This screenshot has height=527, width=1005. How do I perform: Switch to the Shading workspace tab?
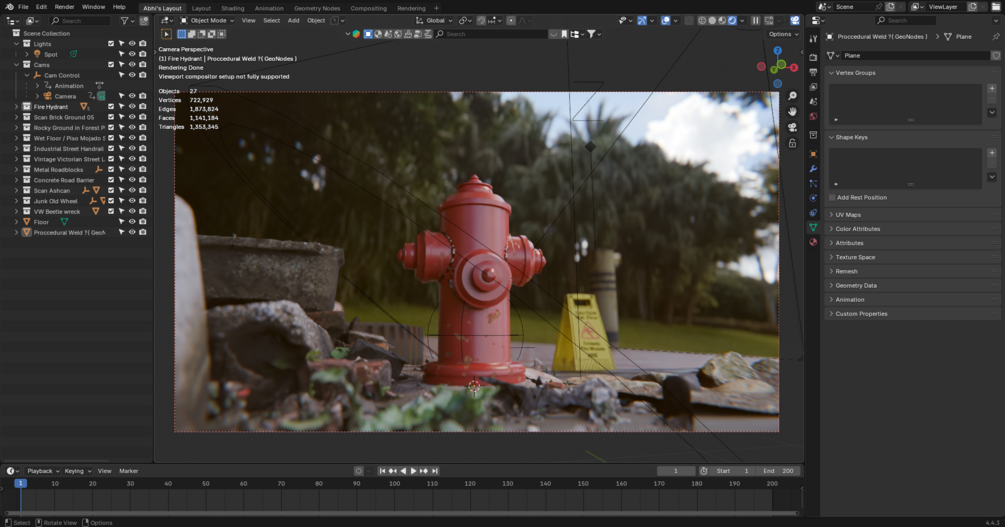pyautogui.click(x=233, y=8)
